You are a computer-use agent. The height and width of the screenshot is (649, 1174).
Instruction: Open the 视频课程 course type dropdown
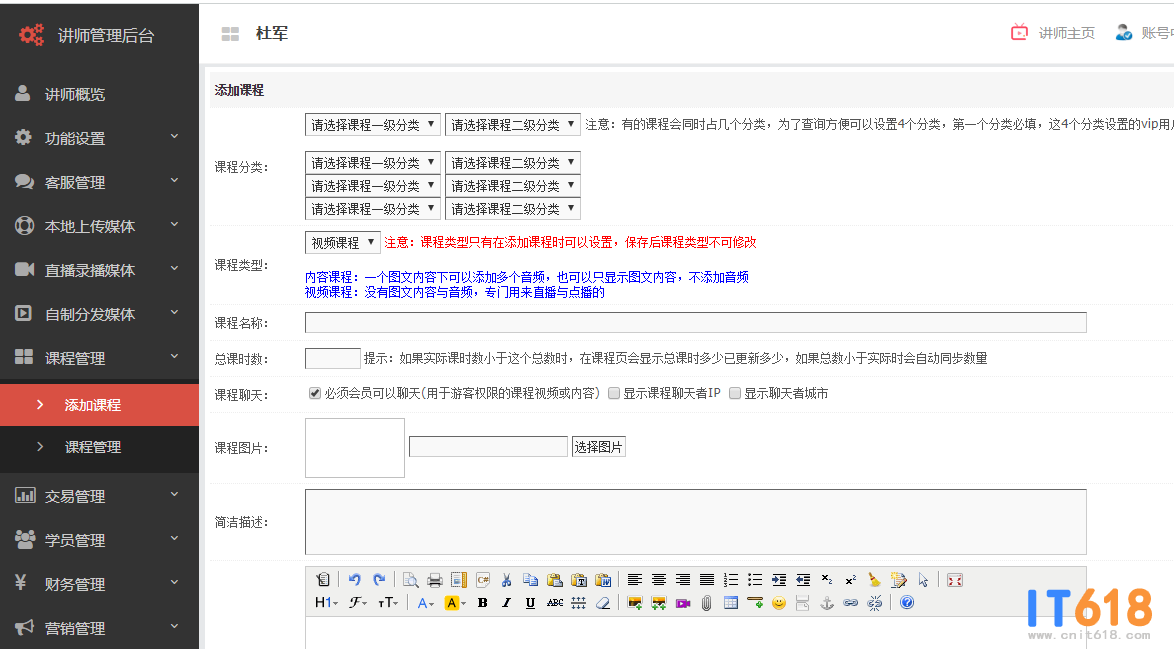[342, 243]
